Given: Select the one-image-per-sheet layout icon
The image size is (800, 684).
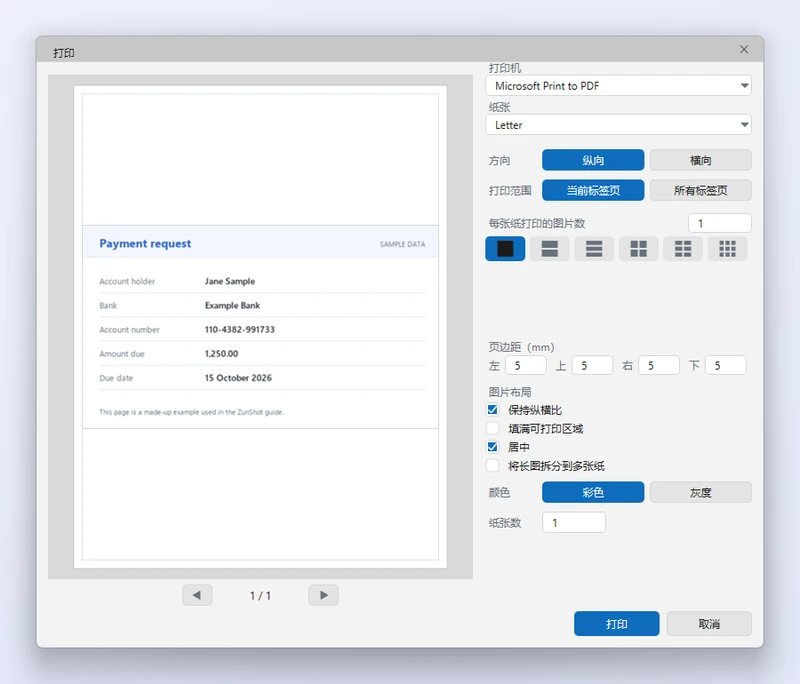Looking at the screenshot, I should point(505,249).
